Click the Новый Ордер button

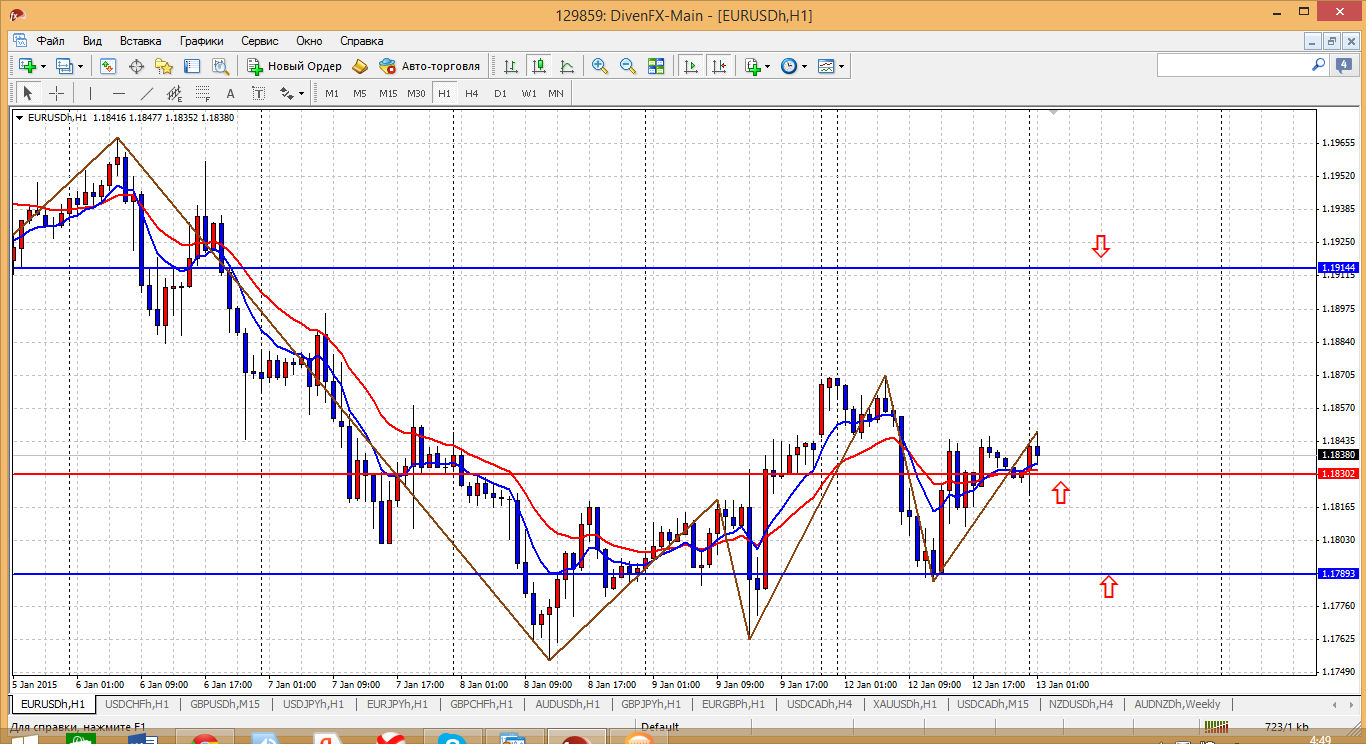[295, 66]
